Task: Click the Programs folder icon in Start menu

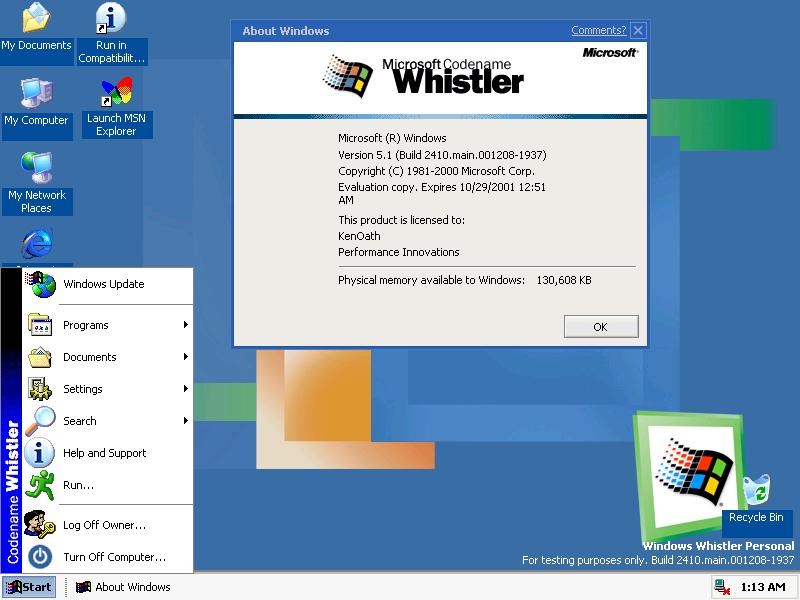Action: pos(40,324)
